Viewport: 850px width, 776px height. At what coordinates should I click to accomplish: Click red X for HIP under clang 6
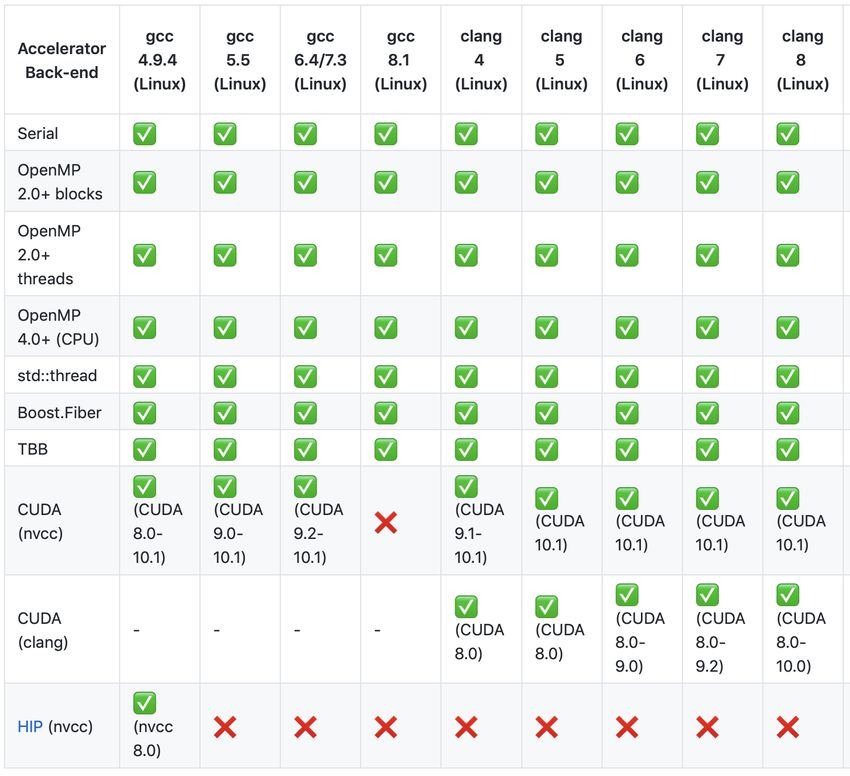pos(627,727)
